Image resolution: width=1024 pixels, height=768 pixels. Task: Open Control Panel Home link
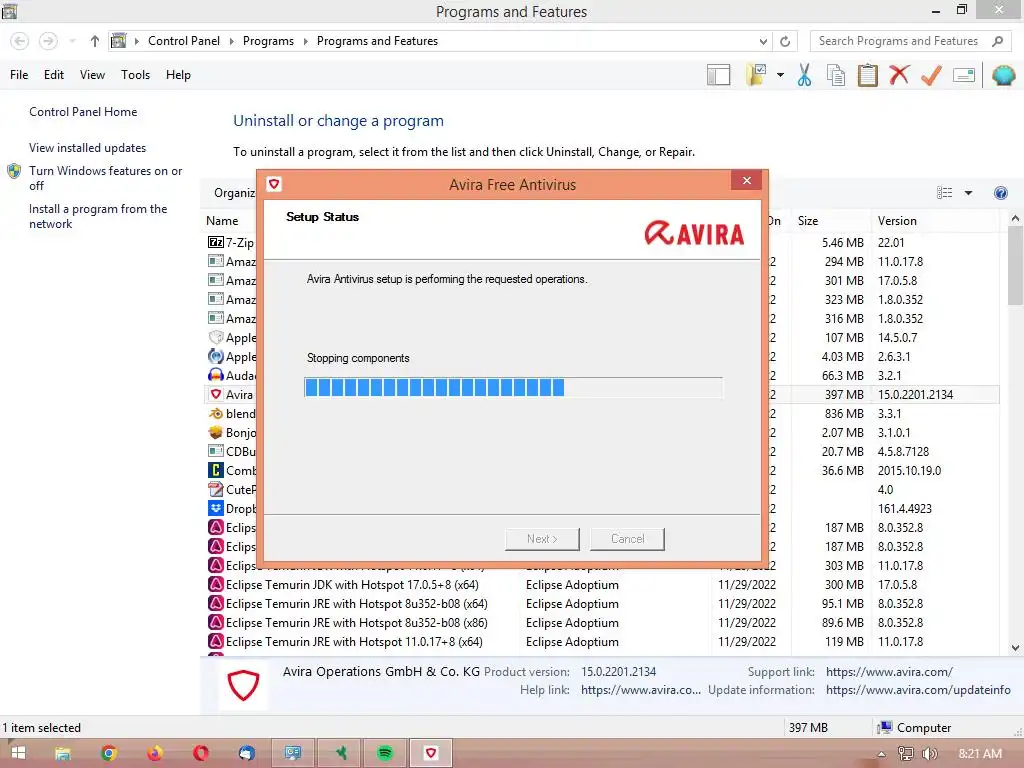(83, 112)
